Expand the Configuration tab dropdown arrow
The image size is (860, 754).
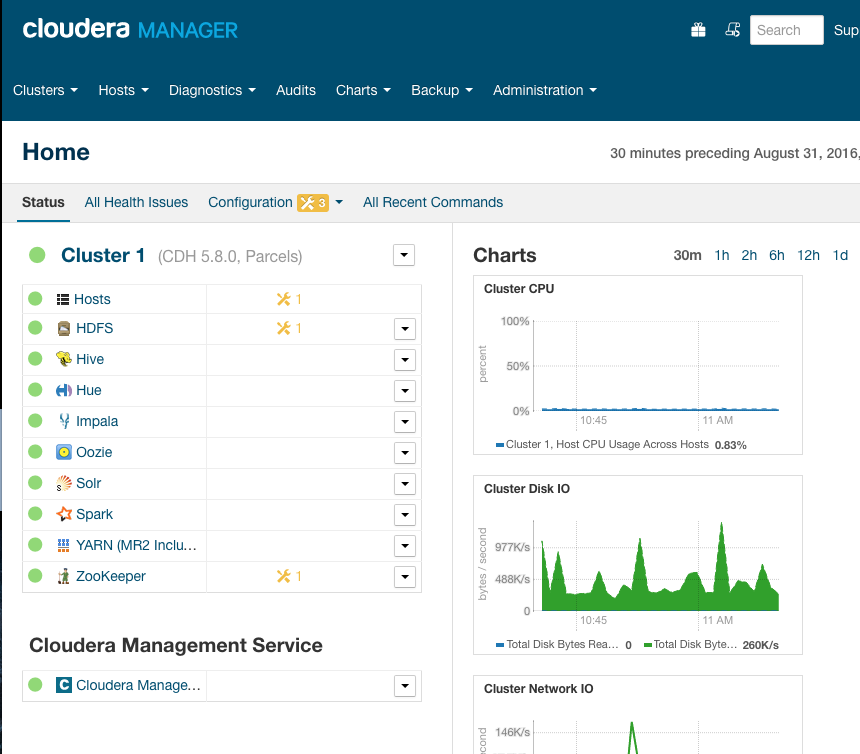[x=339, y=202]
